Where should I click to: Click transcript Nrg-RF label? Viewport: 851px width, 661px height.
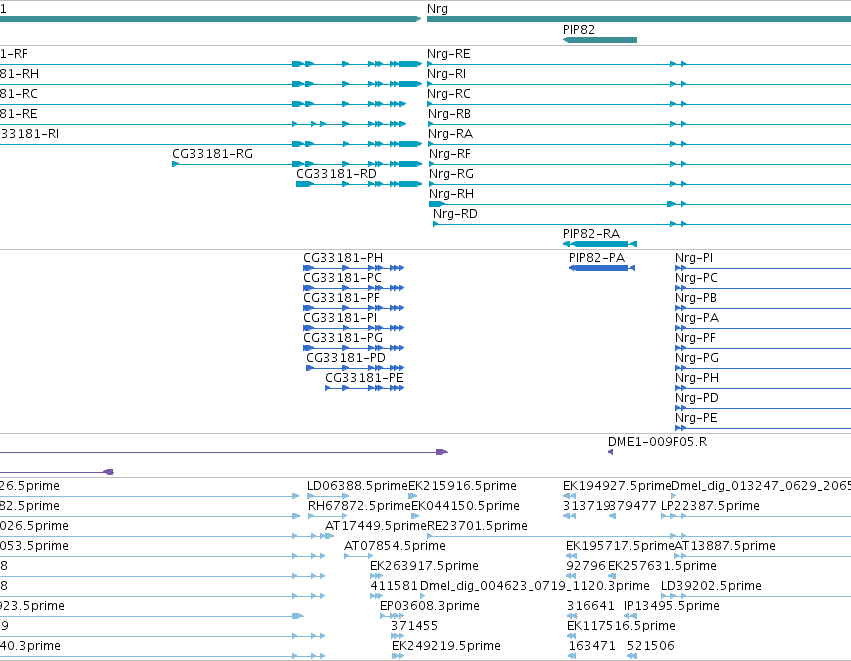449,154
